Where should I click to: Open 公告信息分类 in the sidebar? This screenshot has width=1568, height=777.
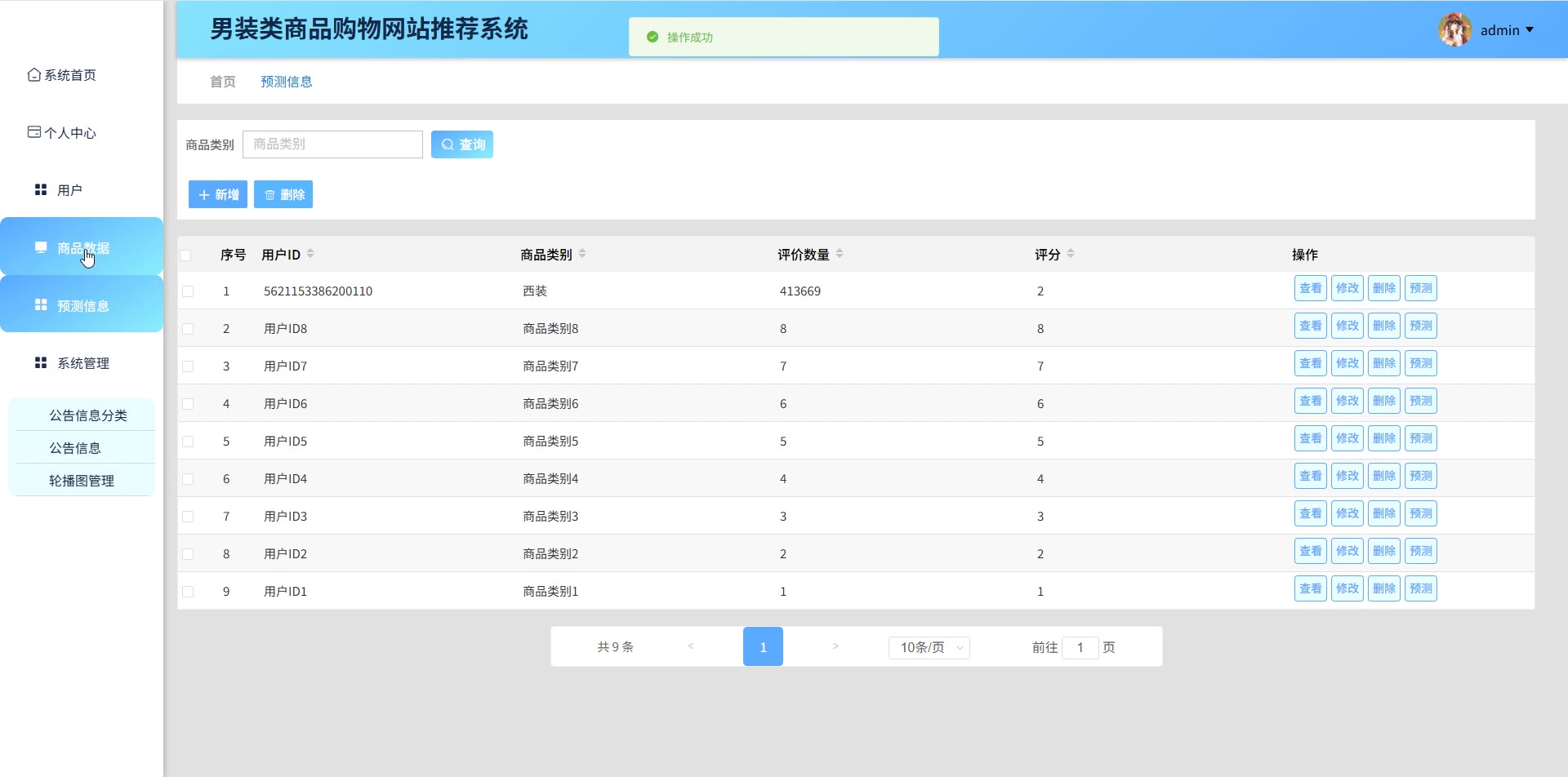88,415
